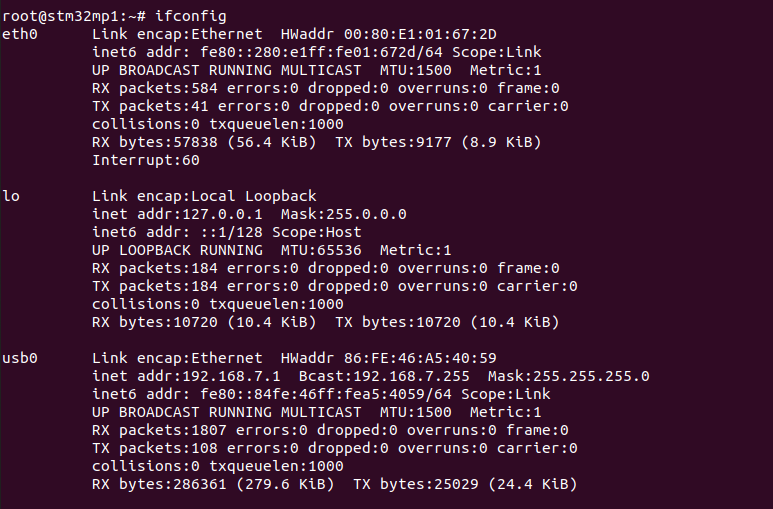Select the eth0 interface name
Screen dimensions: 773x509
click(x=20, y=34)
